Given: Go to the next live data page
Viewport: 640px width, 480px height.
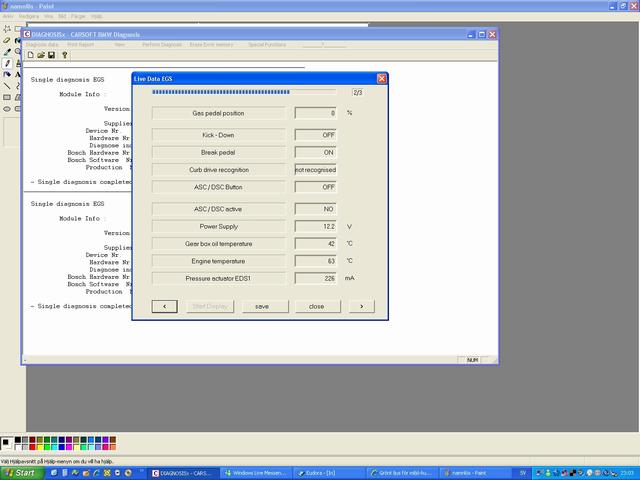Looking at the screenshot, I should 360,306.
